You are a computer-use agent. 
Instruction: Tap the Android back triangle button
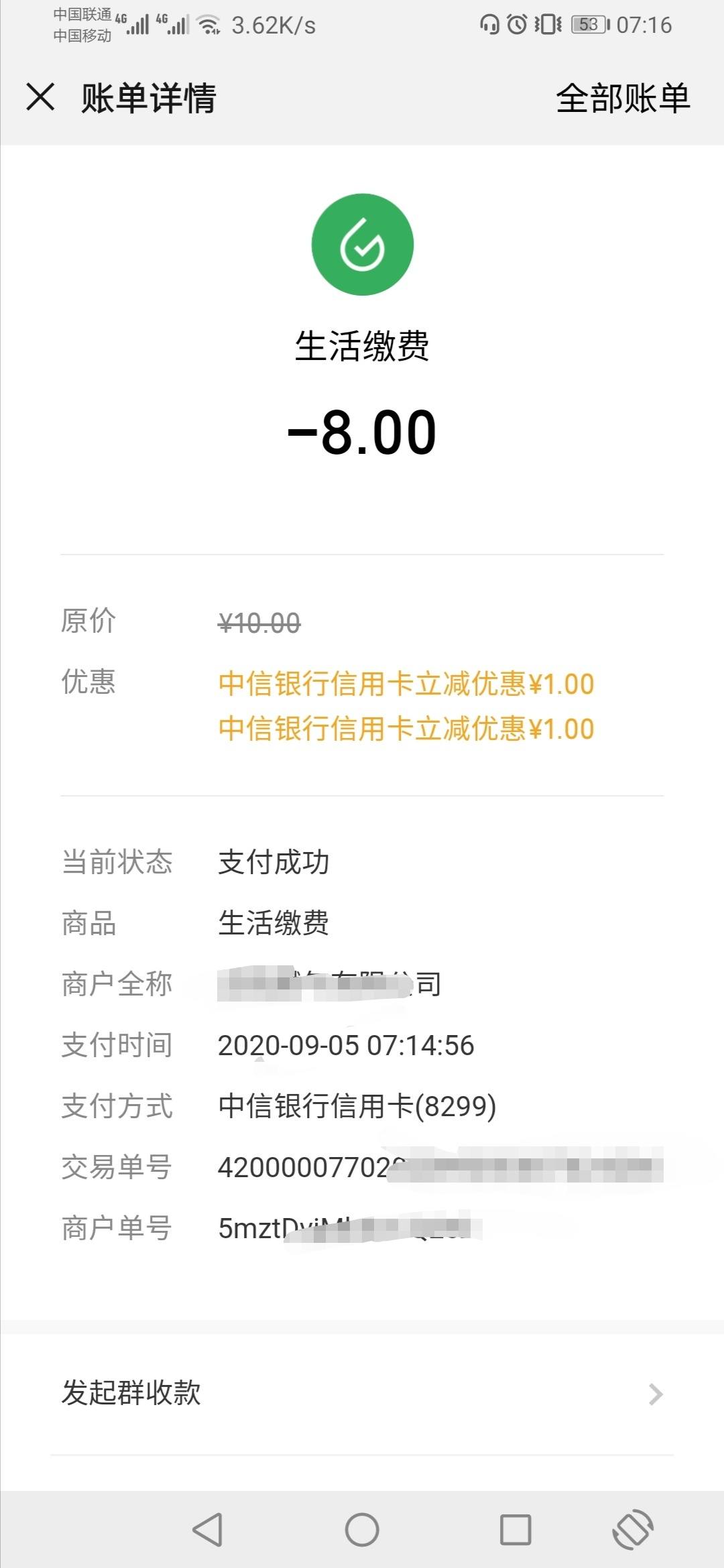tap(207, 1530)
